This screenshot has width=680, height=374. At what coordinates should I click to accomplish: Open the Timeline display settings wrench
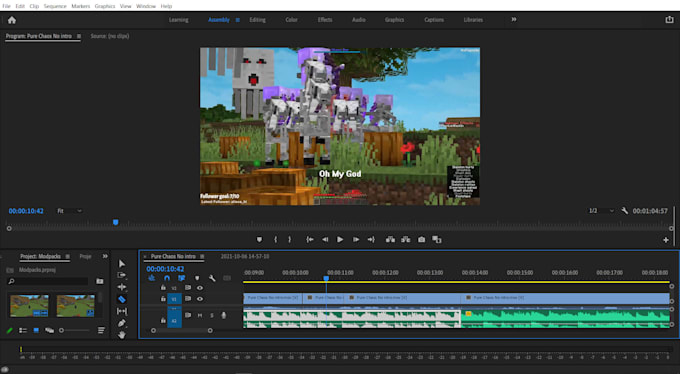[212, 278]
